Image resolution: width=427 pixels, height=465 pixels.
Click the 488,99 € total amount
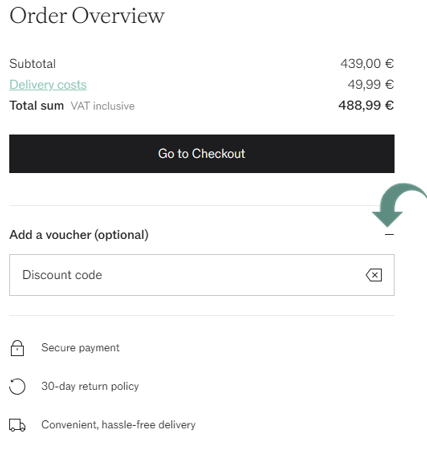(366, 106)
